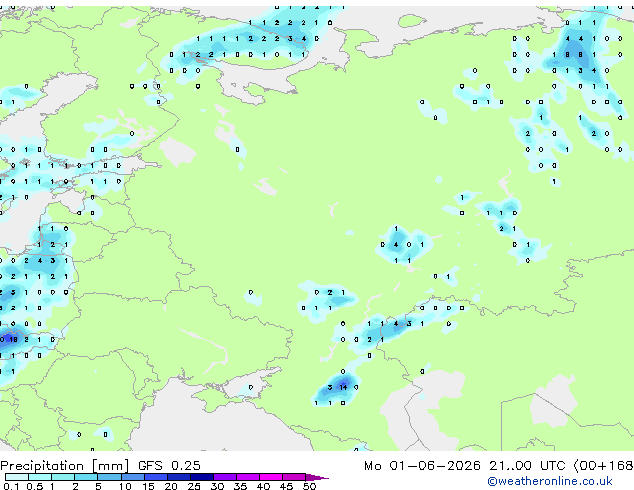The width and height of the screenshot is (634, 490).
Task: Click the '10' legend scale label
Action: [x=125, y=486]
